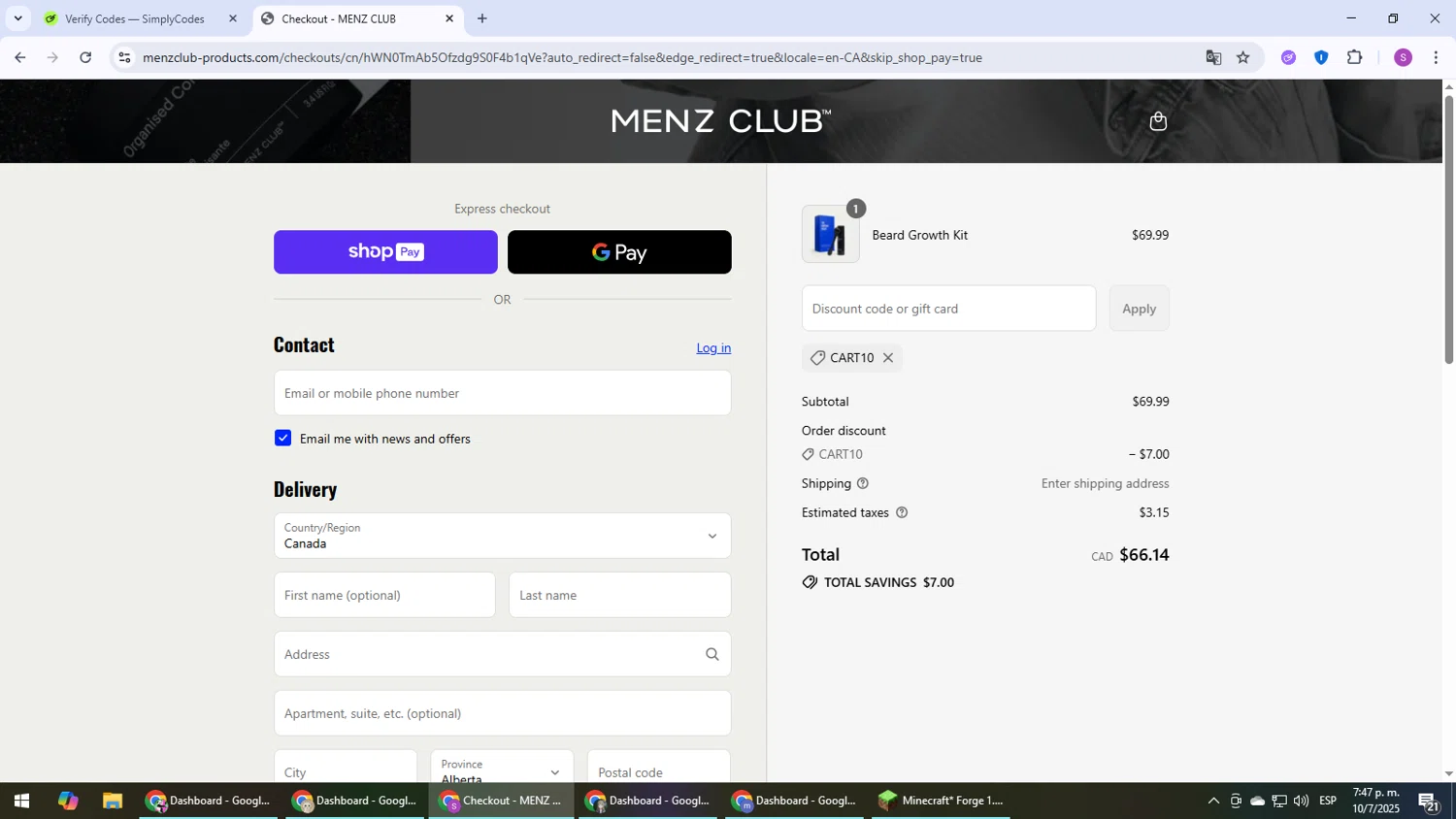Open the OneDrive cloud tray icon
The height and width of the screenshot is (819, 1456).
(1257, 801)
